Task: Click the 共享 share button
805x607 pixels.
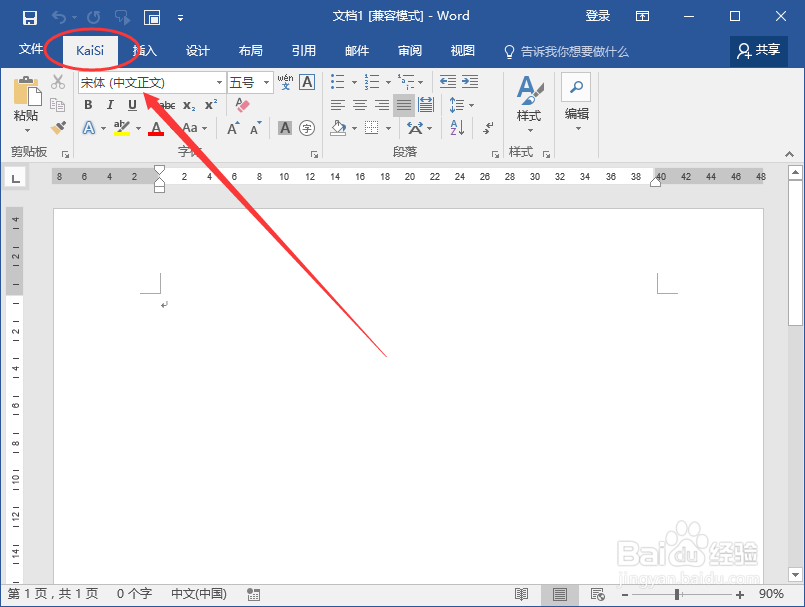Action: tap(759, 51)
